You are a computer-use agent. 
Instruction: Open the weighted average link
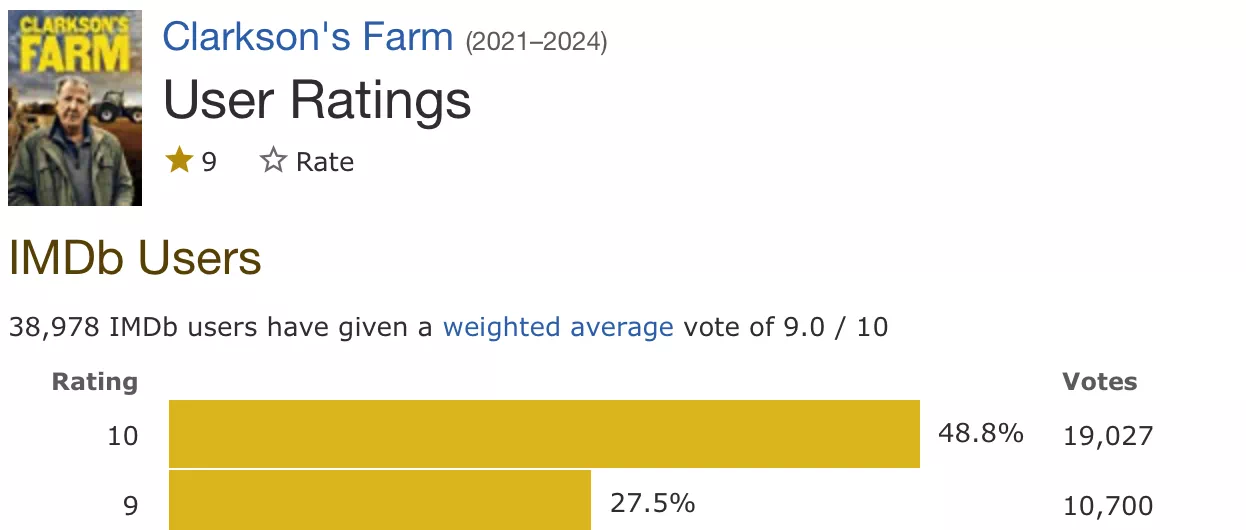click(558, 327)
